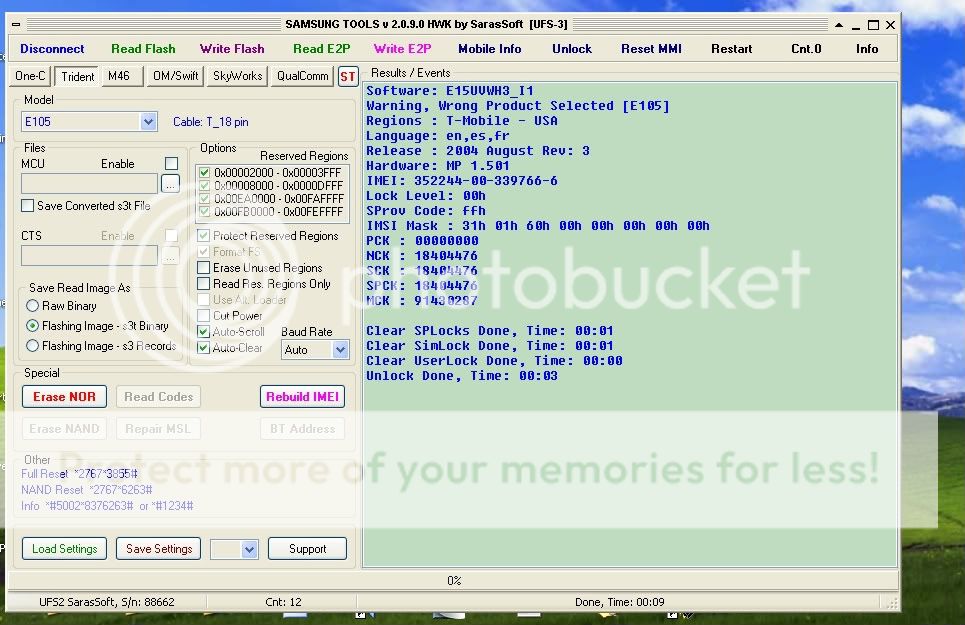Open the SkyWorks tab
The width and height of the screenshot is (965, 625).
pos(238,76)
